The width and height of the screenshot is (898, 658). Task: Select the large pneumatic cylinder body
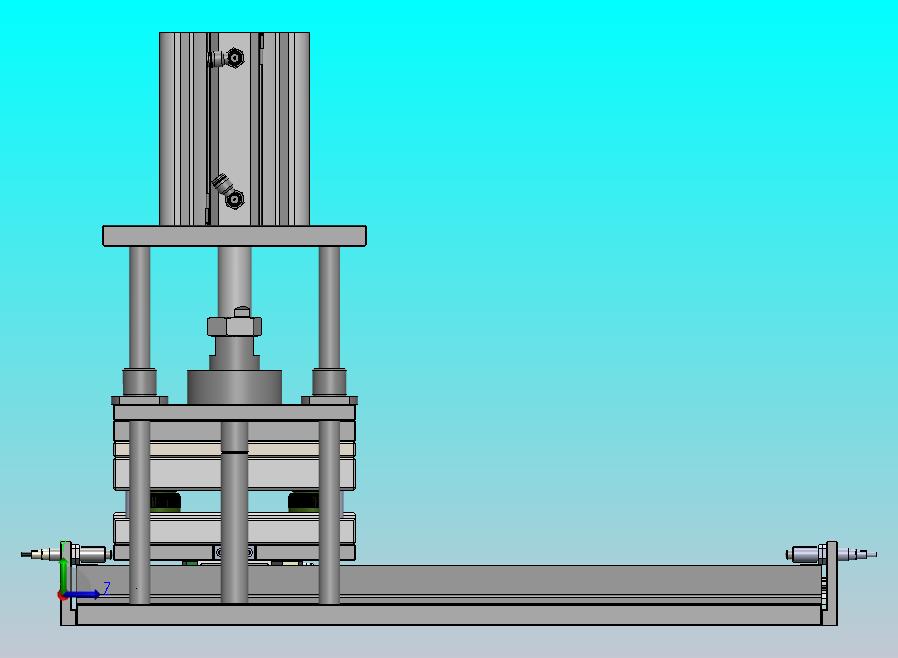pyautogui.click(x=234, y=129)
